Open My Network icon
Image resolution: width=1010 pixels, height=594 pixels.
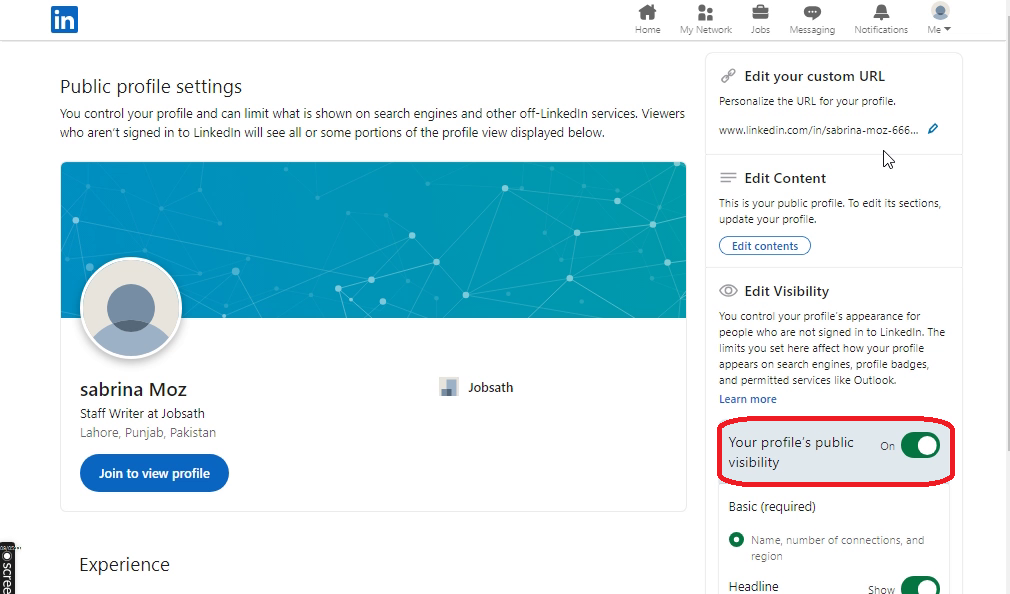(705, 13)
